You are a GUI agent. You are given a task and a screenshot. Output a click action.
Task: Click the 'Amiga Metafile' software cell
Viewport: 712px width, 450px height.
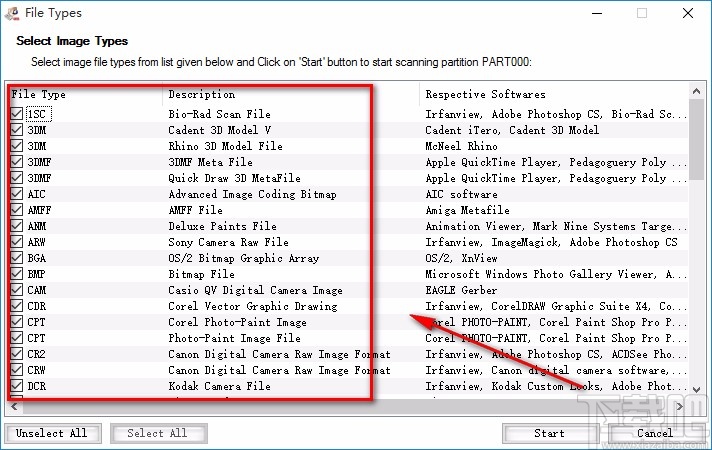pos(467,210)
